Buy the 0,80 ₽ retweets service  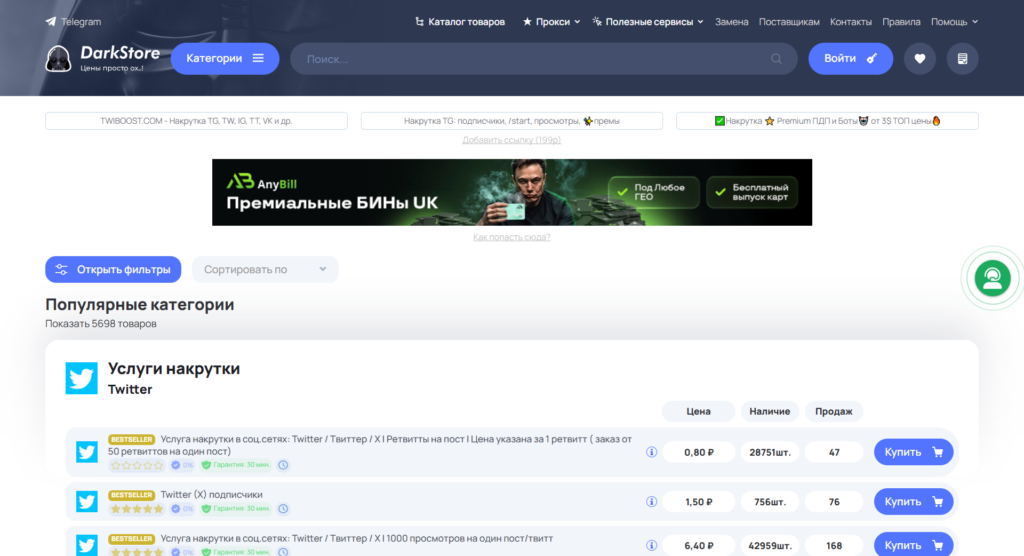pyautogui.click(x=913, y=452)
